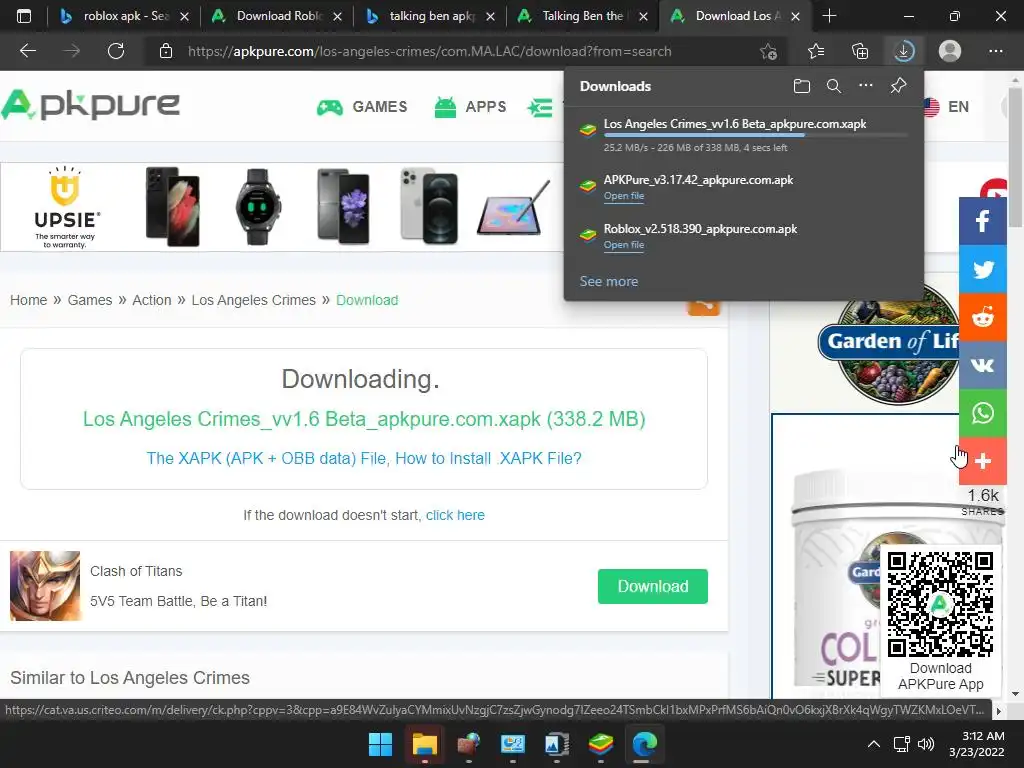Click the Garden of Life ad
This screenshot has height=768, width=1024.
888,343
